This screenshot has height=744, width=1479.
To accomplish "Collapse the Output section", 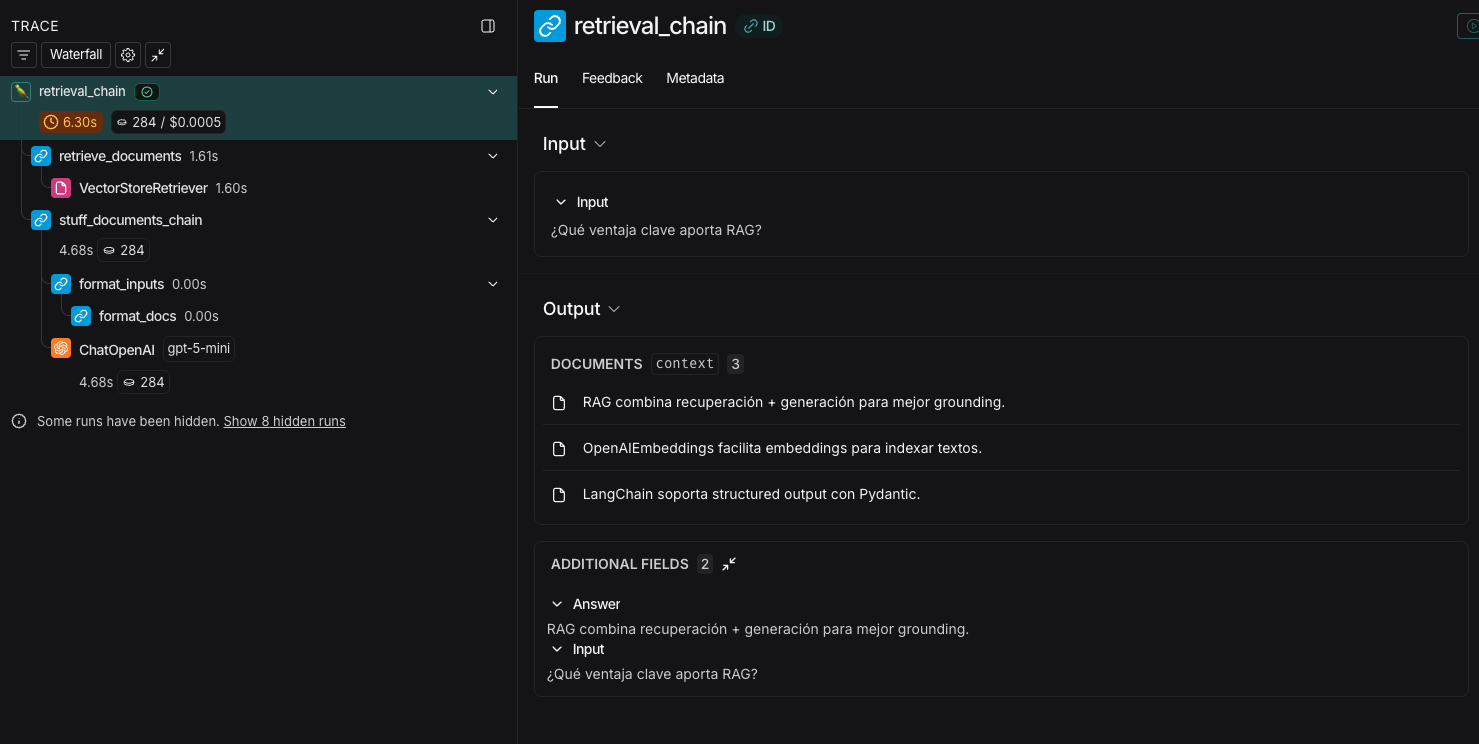I will click(x=614, y=309).
